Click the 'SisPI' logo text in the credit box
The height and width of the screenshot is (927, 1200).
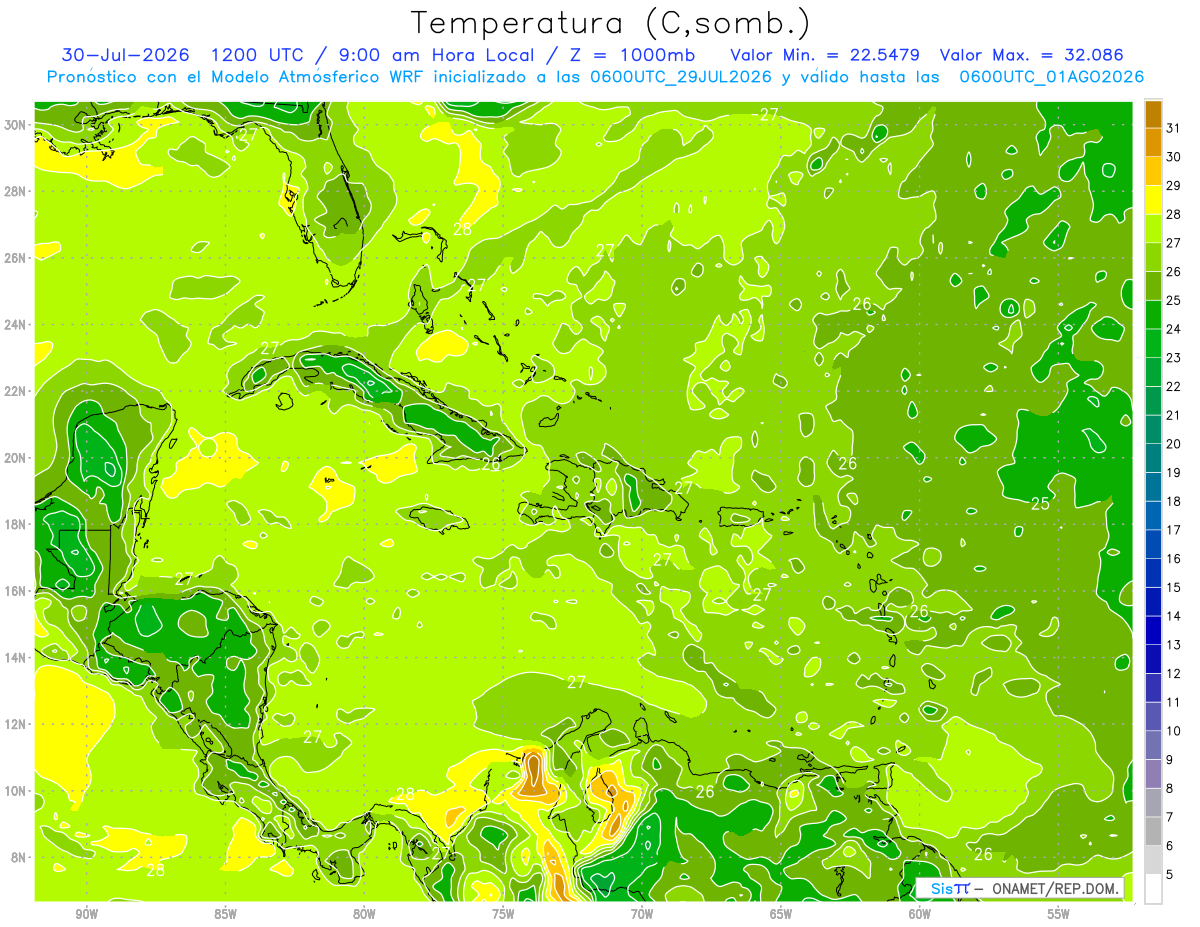point(949,888)
